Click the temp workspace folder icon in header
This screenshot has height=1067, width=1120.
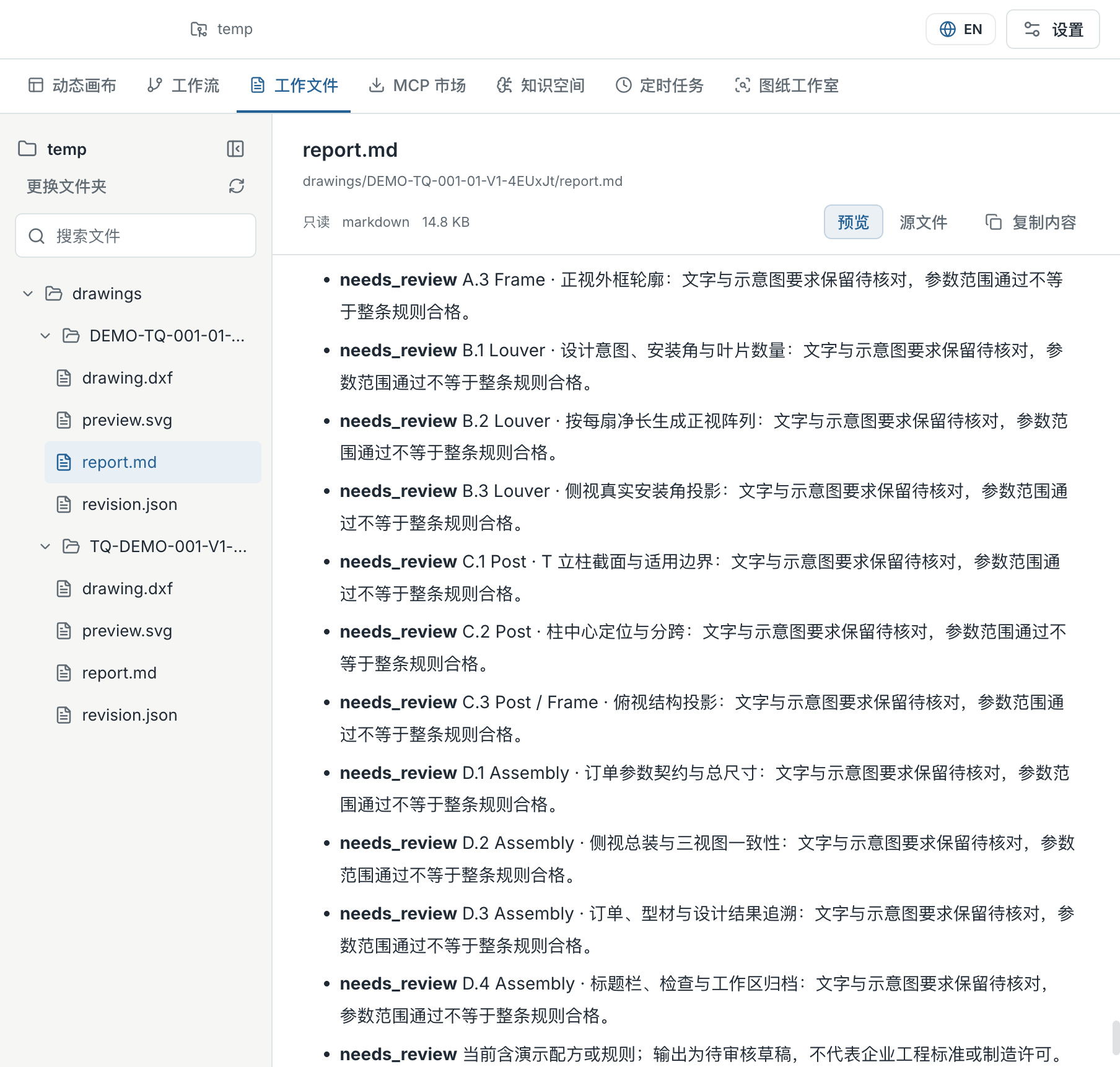point(199,29)
